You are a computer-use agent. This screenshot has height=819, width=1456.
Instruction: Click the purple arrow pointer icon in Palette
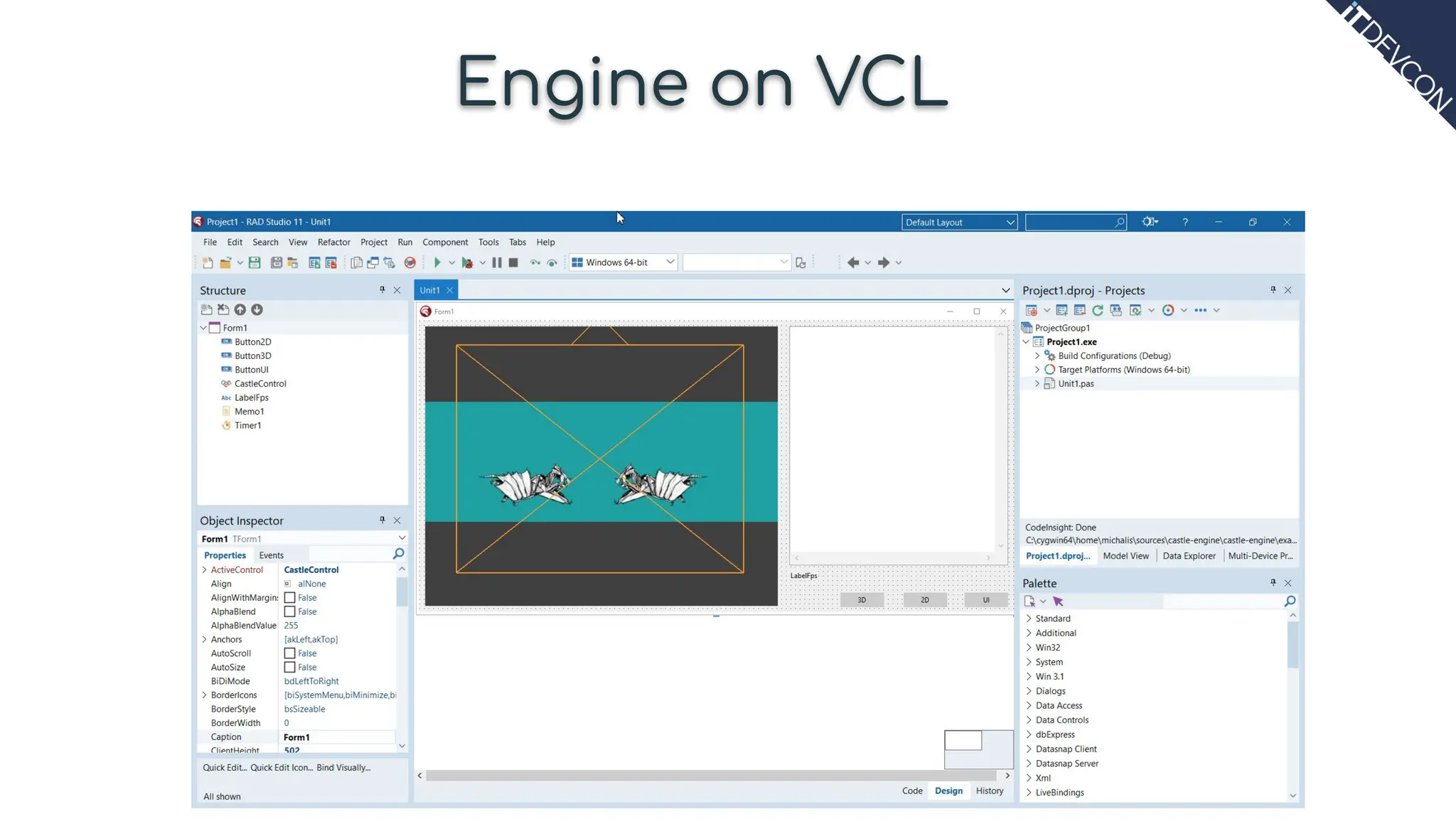point(1058,601)
